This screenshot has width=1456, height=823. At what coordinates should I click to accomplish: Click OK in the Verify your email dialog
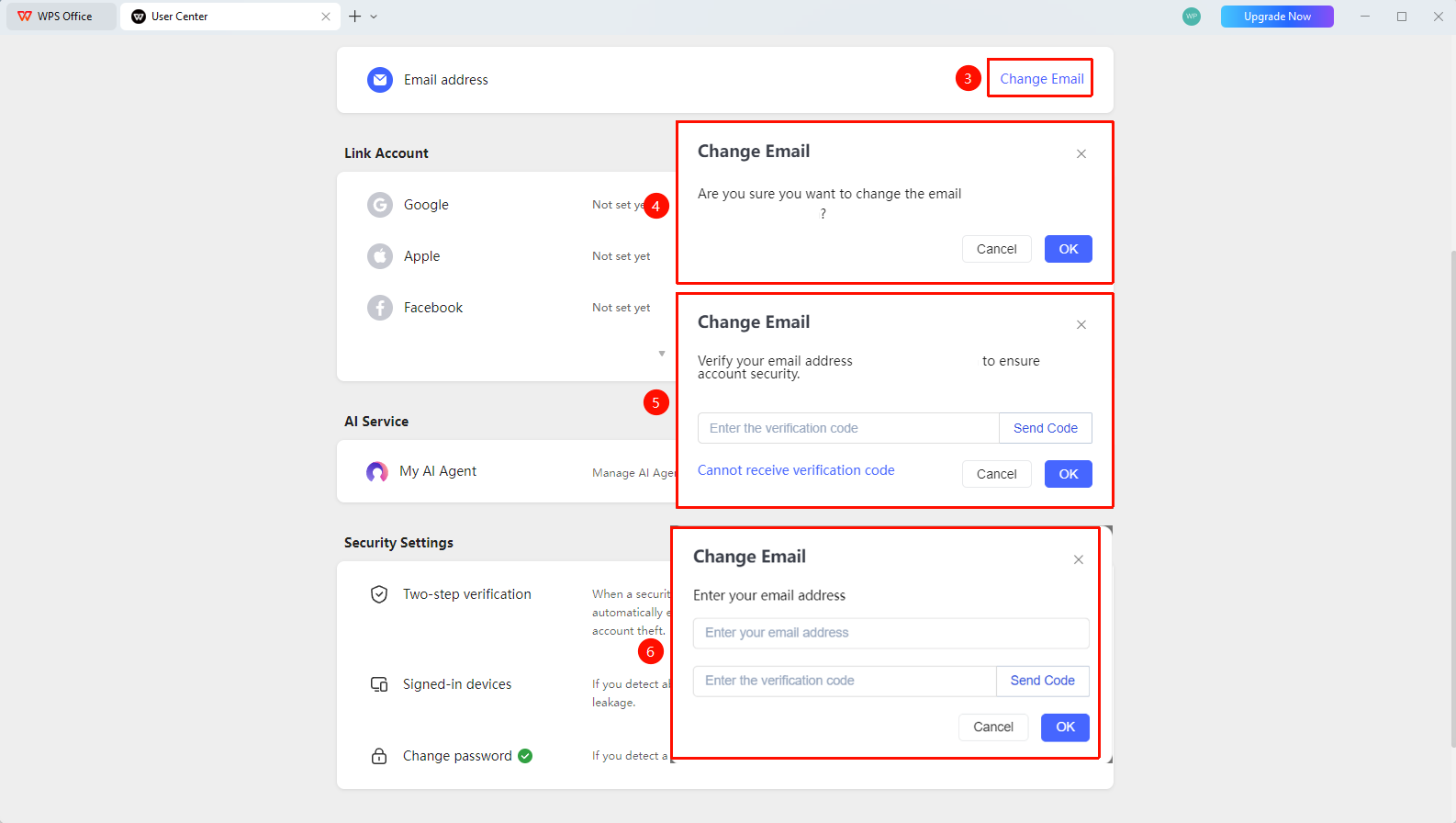1069,474
